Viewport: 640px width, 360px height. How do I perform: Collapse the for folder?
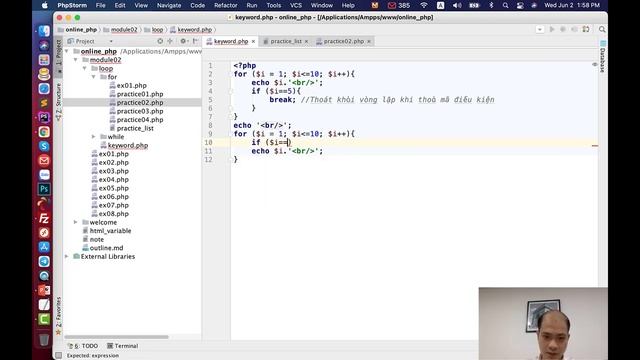94,77
